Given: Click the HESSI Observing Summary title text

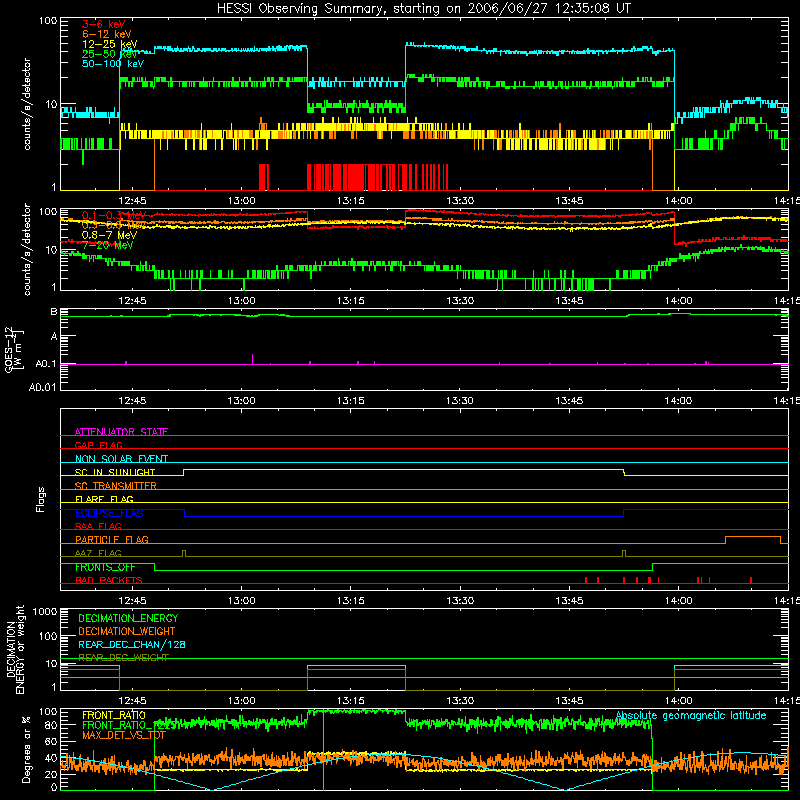Looking at the screenshot, I should 423,9.
